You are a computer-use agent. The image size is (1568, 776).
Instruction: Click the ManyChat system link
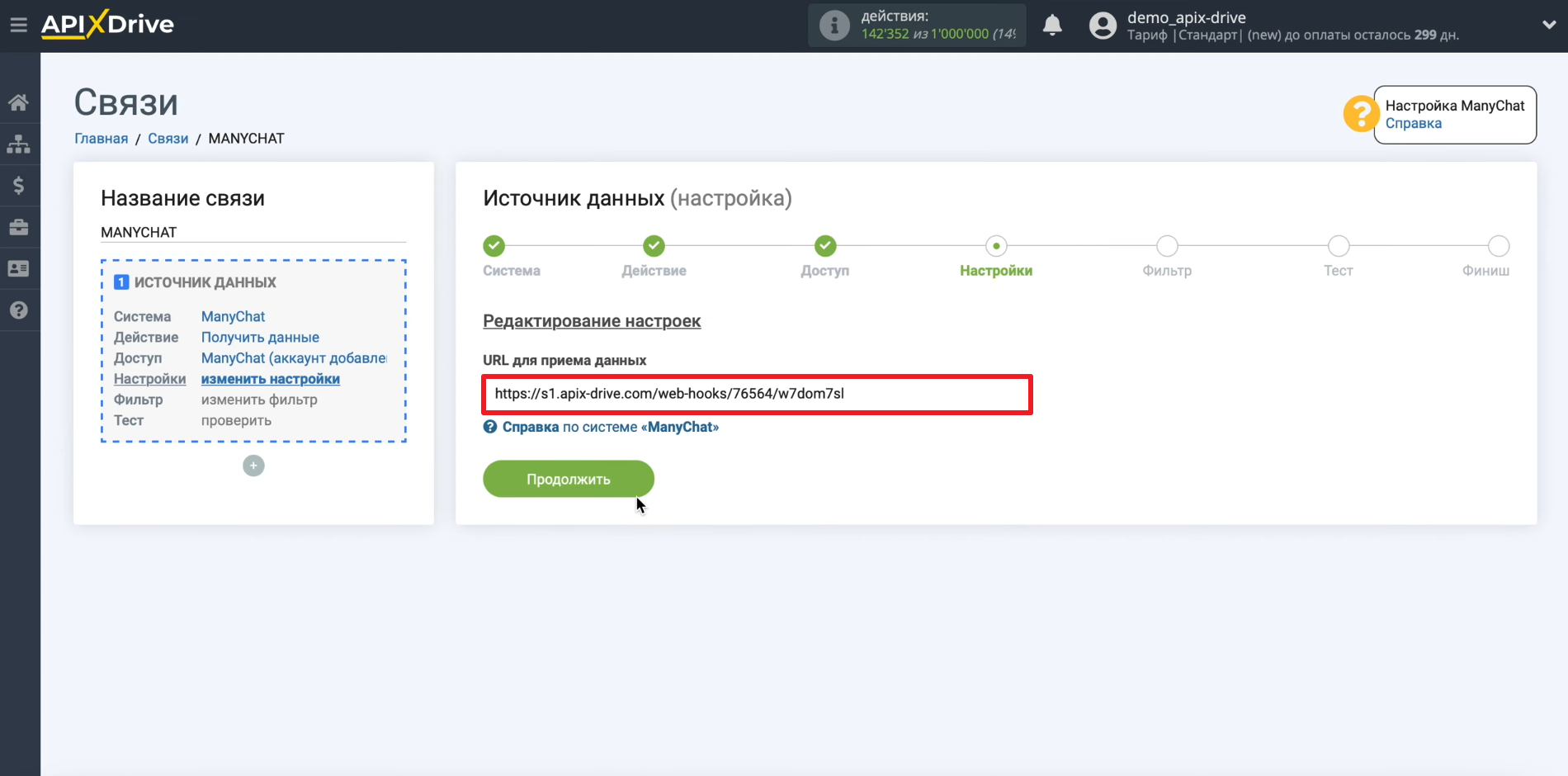233,316
